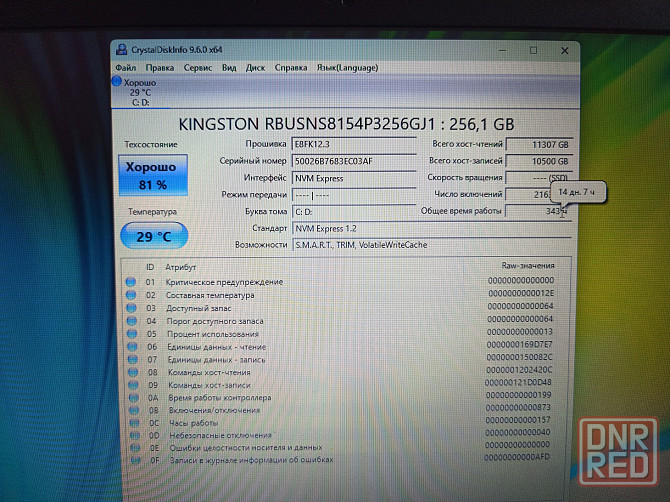670x502 pixels.
Task: Click status icon for Единицы данных - чтение row
Action: (x=132, y=346)
